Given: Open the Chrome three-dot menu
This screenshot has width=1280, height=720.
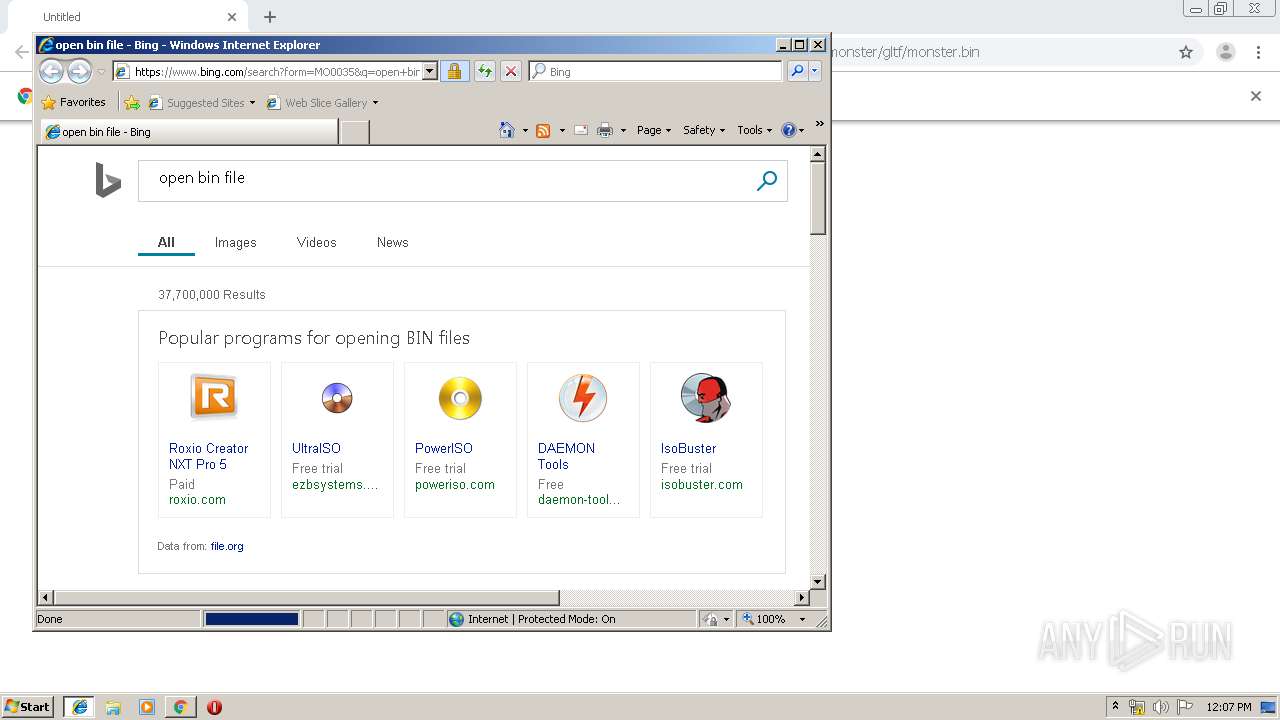Looking at the screenshot, I should pyautogui.click(x=1259, y=52).
